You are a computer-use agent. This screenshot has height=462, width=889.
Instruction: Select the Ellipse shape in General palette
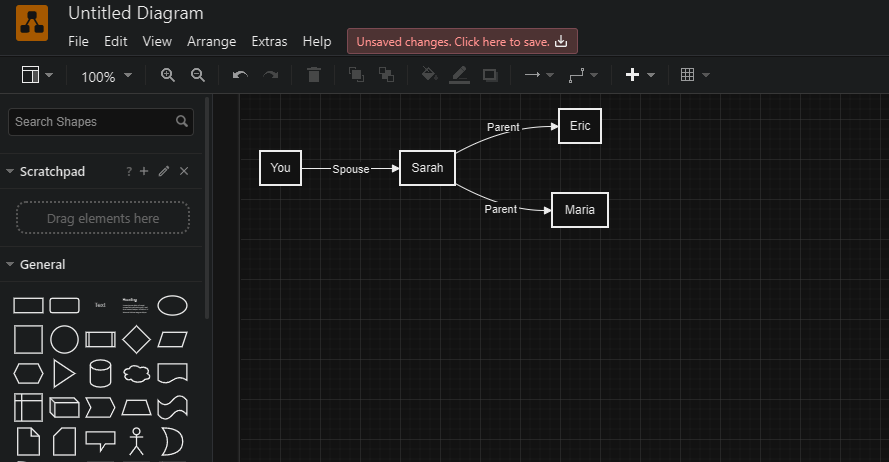click(x=172, y=305)
